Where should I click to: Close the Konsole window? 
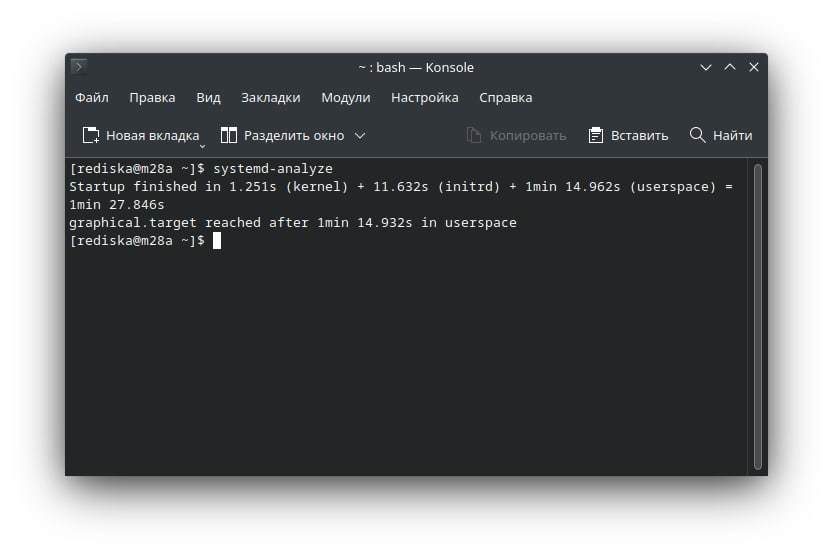tap(754, 67)
